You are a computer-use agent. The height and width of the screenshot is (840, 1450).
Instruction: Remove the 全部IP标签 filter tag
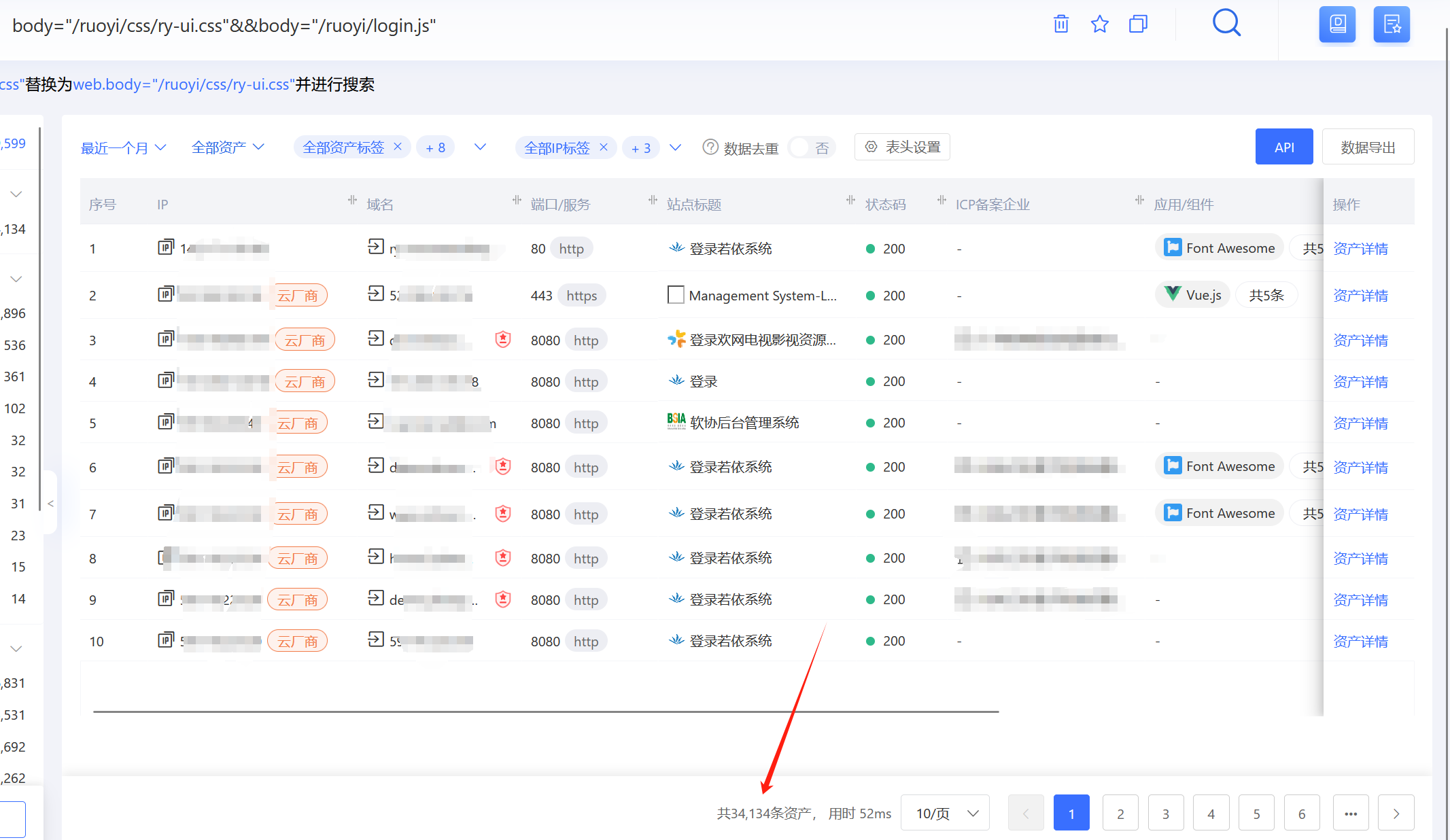point(603,147)
